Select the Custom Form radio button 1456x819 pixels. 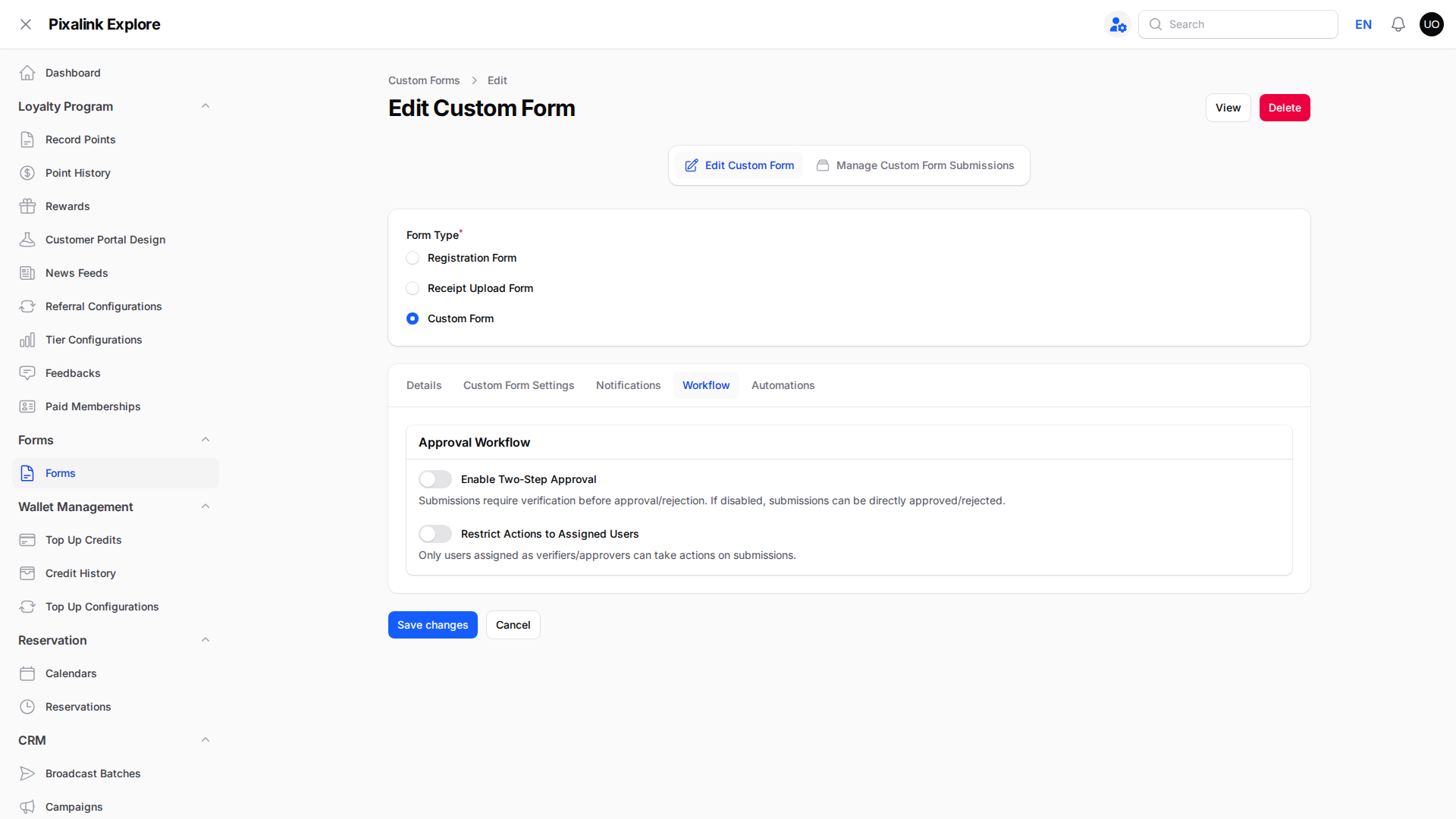[x=413, y=318]
